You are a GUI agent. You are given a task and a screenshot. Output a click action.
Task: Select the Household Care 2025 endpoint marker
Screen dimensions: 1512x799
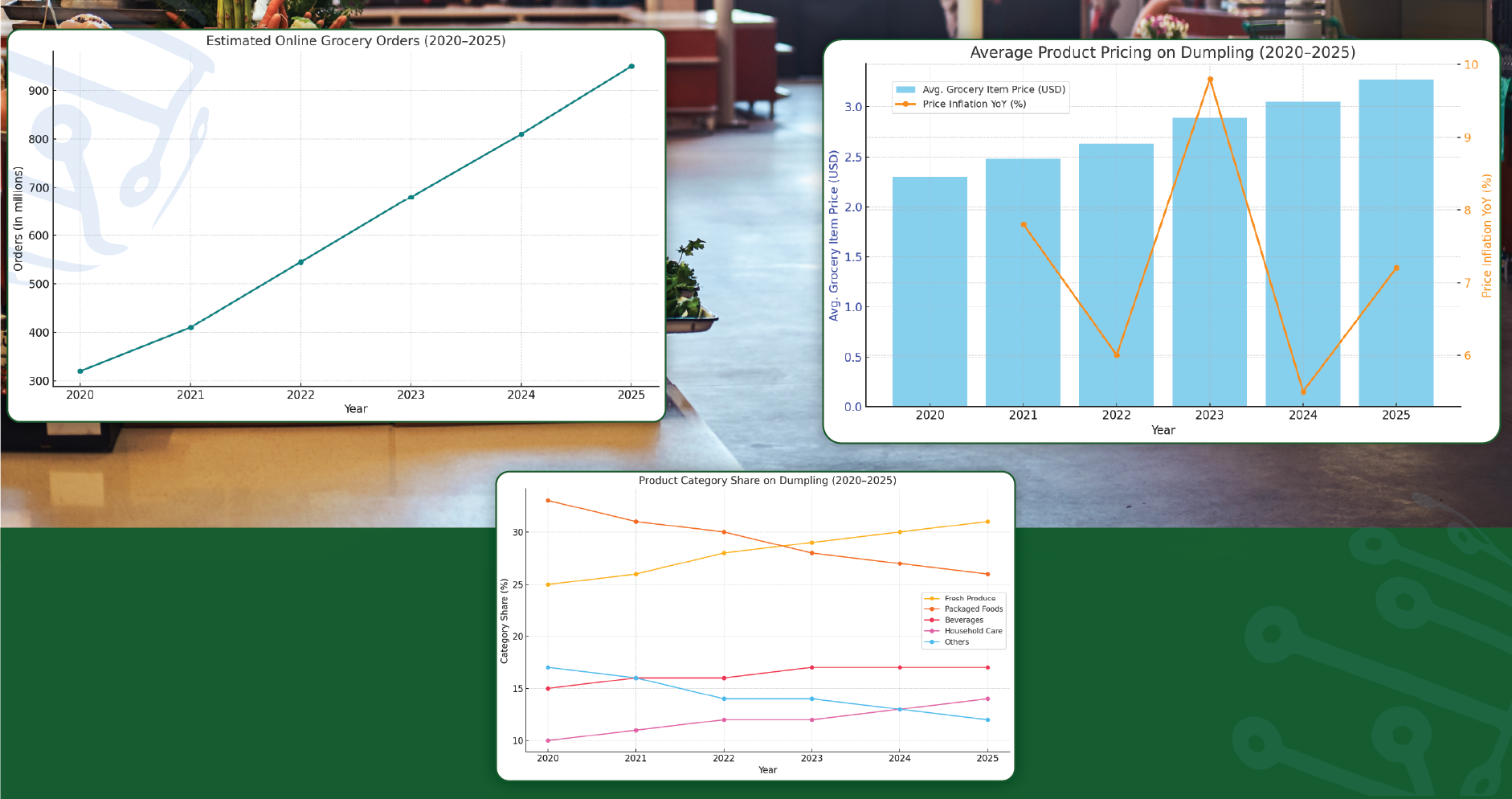tap(987, 699)
